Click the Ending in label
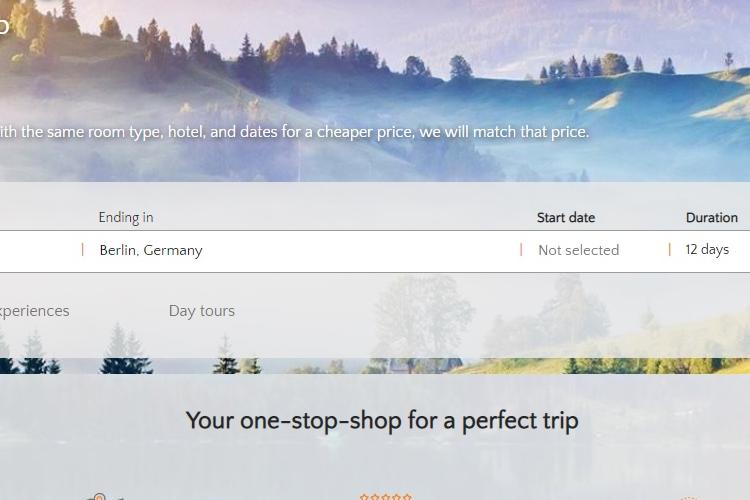Image resolution: width=750 pixels, height=500 pixels. click(x=126, y=217)
